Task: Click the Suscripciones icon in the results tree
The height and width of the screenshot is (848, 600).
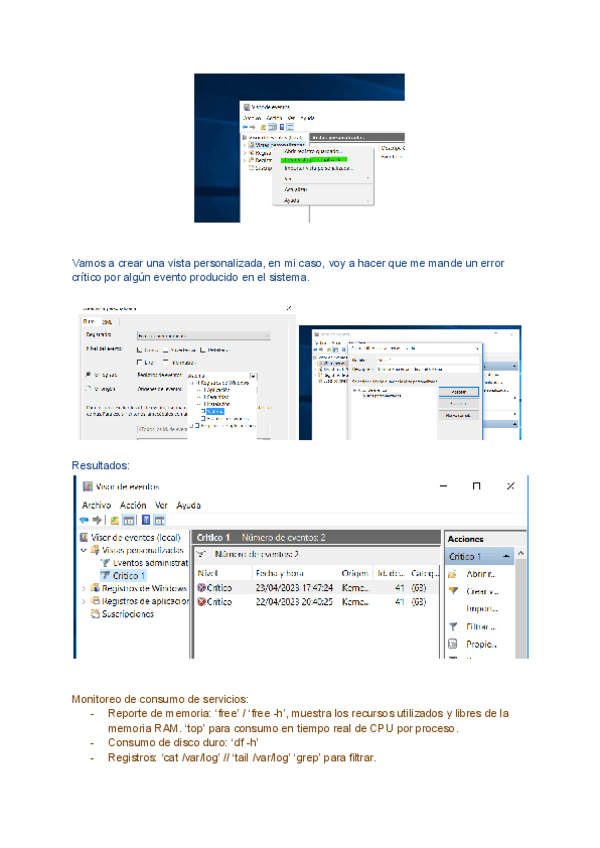Action: coord(95,614)
